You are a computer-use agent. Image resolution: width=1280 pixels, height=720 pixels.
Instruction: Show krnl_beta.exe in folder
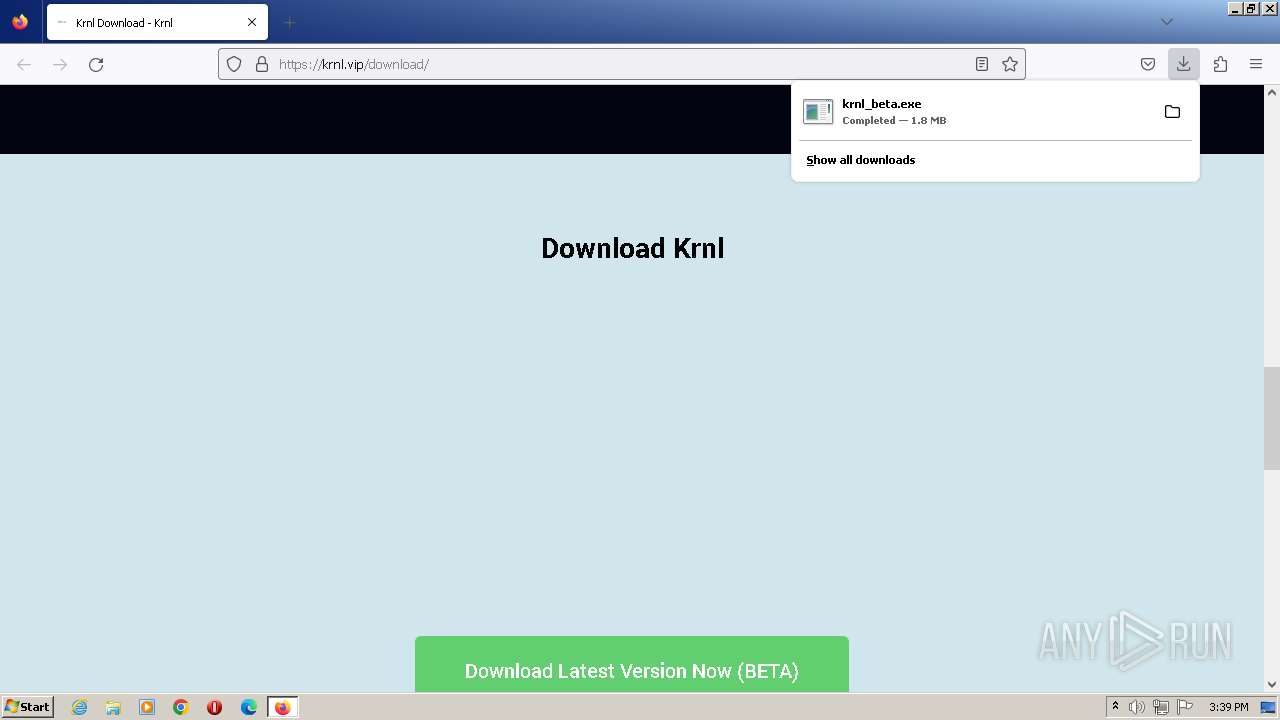(x=1172, y=111)
